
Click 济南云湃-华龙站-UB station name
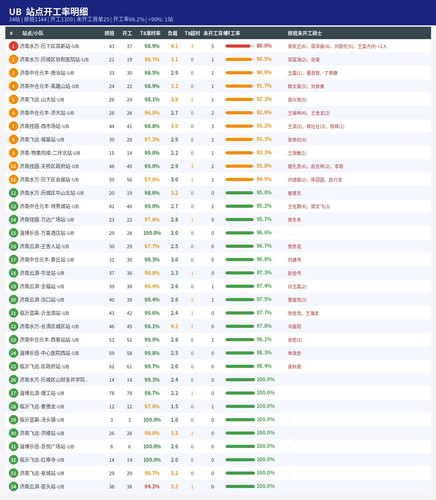click(x=42, y=273)
